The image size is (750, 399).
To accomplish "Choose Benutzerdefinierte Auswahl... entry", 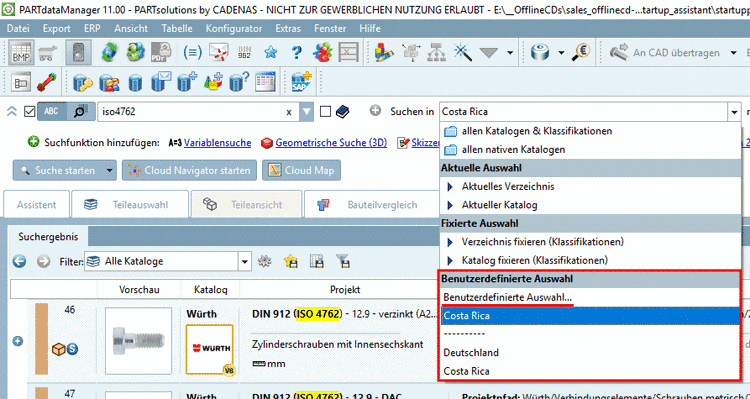I will point(507,297).
